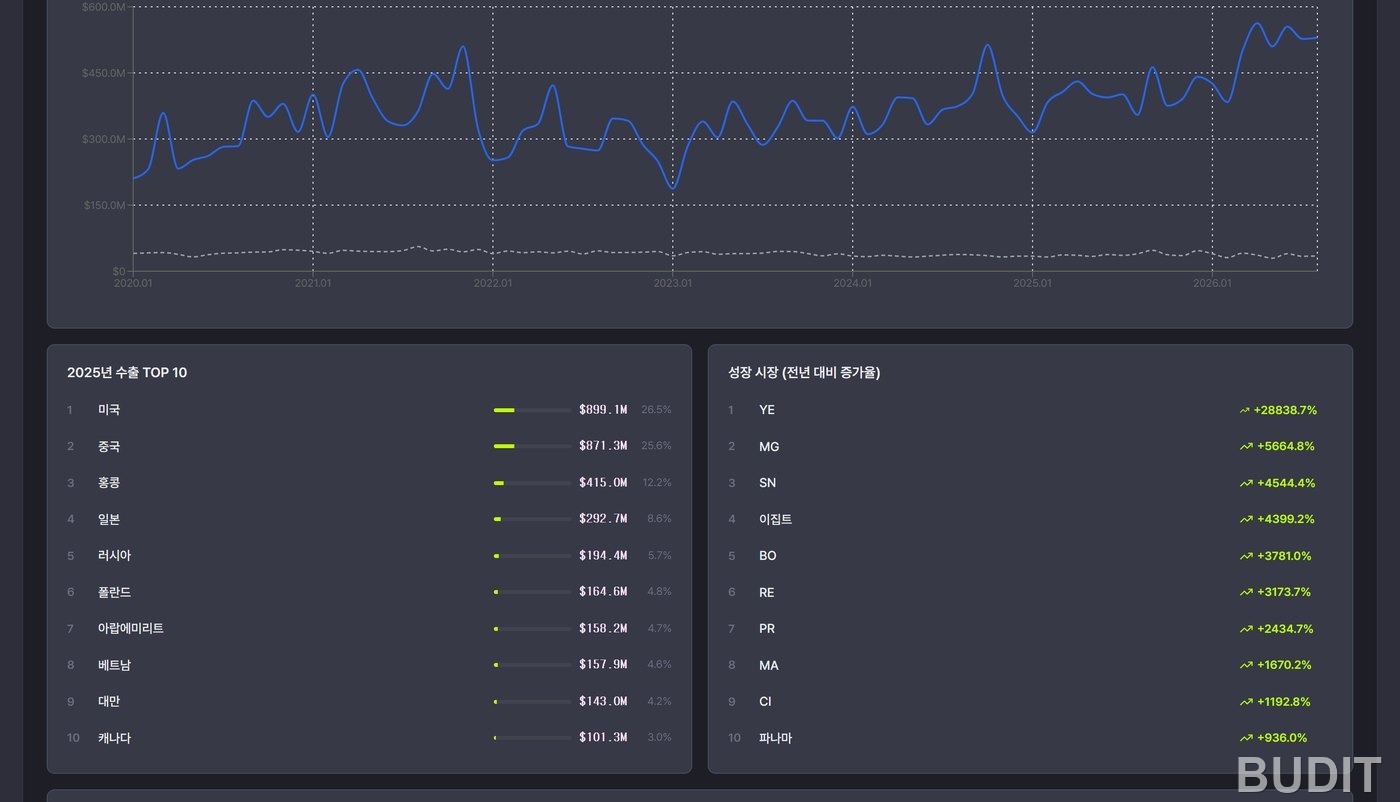Click the trend-up icon beside +28838.7%
Screen dimensions: 1400x802
click(x=1246, y=410)
